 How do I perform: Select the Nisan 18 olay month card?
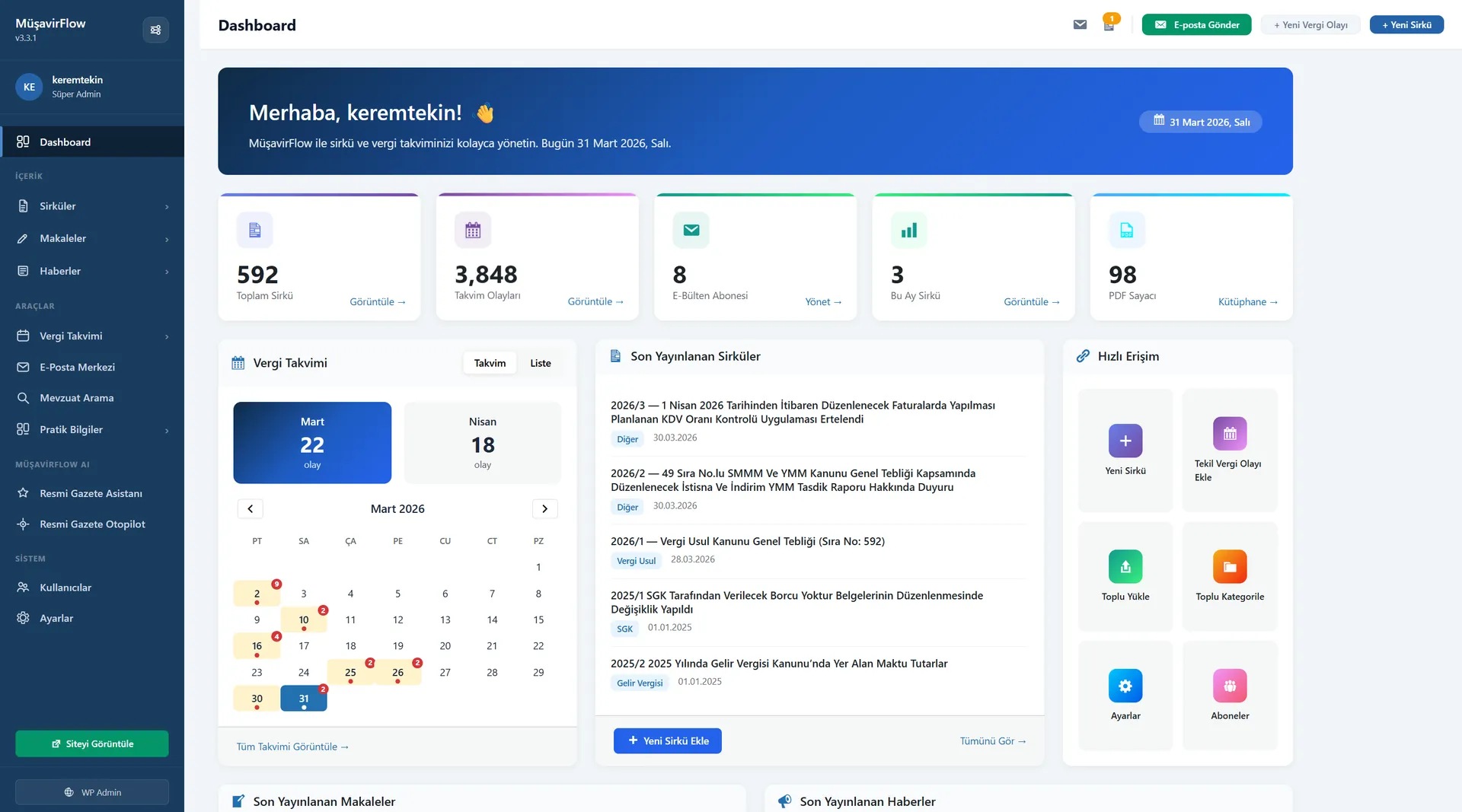[x=483, y=443]
